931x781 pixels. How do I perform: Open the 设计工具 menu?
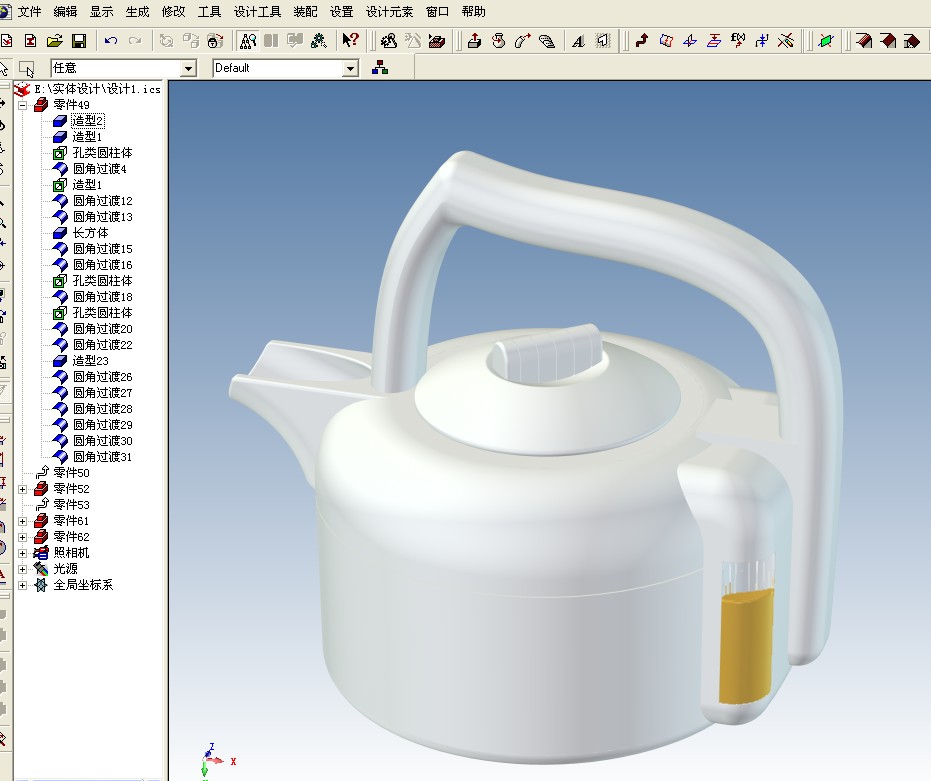(x=257, y=12)
